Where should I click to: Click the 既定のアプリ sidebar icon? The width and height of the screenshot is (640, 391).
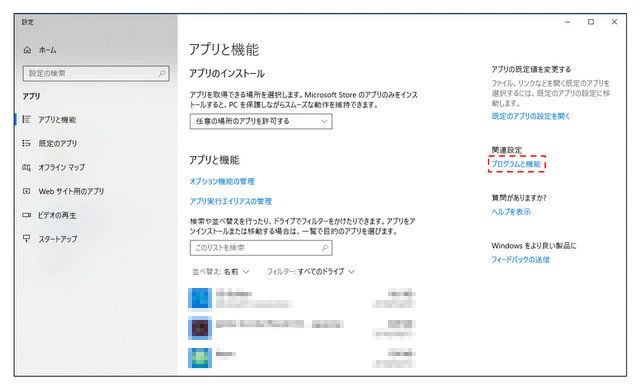point(27,143)
